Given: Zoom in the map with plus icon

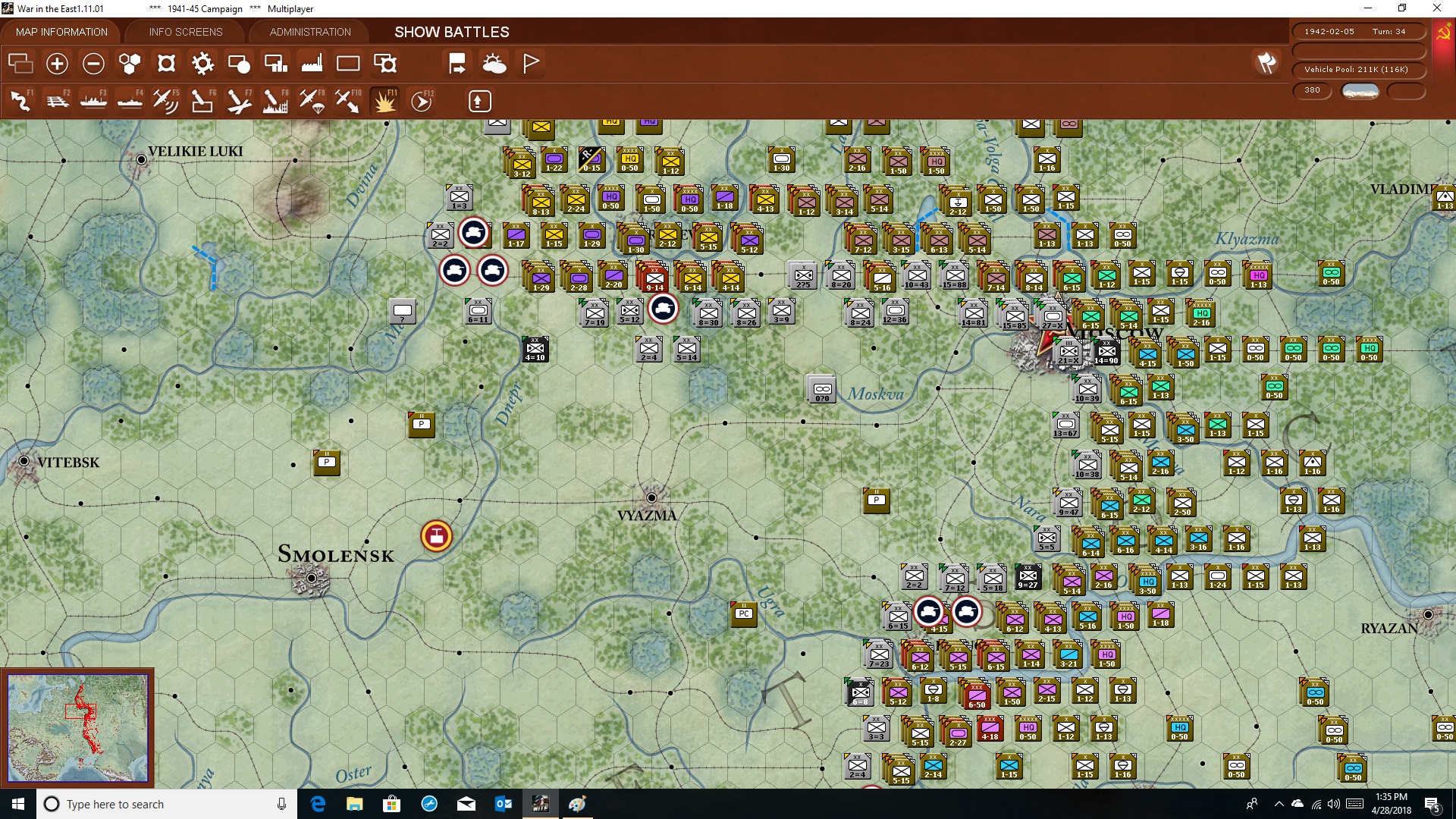Looking at the screenshot, I should click(x=57, y=64).
